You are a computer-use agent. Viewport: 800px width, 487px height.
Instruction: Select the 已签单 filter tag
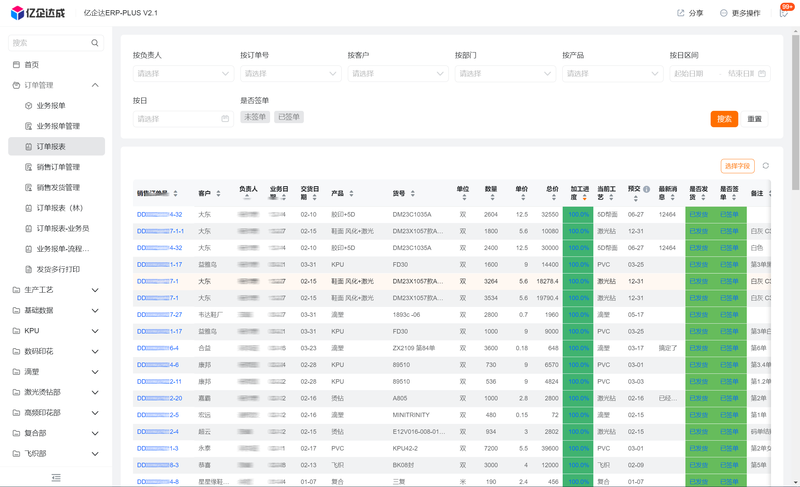[289, 117]
